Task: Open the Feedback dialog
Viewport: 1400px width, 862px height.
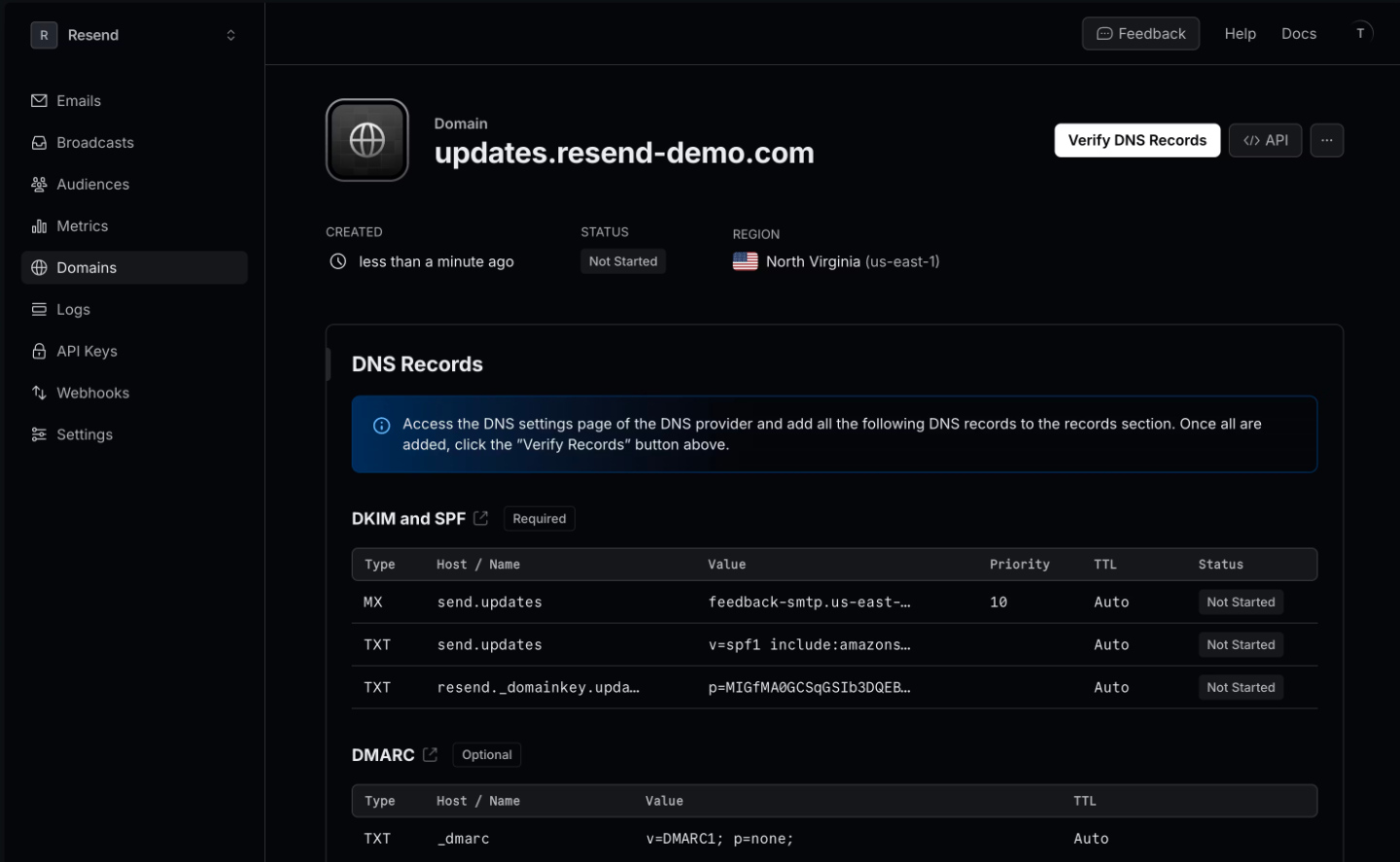Action: coord(1140,33)
